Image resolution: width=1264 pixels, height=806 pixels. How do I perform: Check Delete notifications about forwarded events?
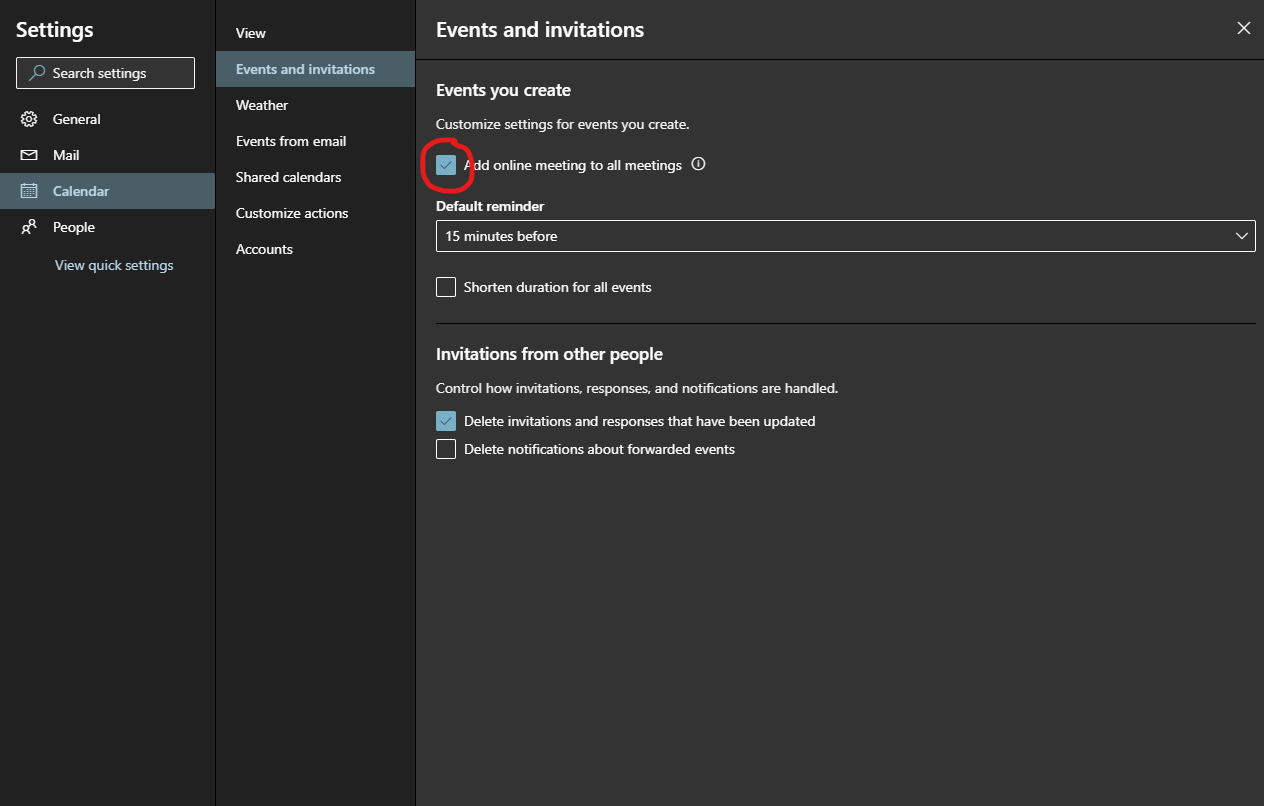[x=446, y=449]
